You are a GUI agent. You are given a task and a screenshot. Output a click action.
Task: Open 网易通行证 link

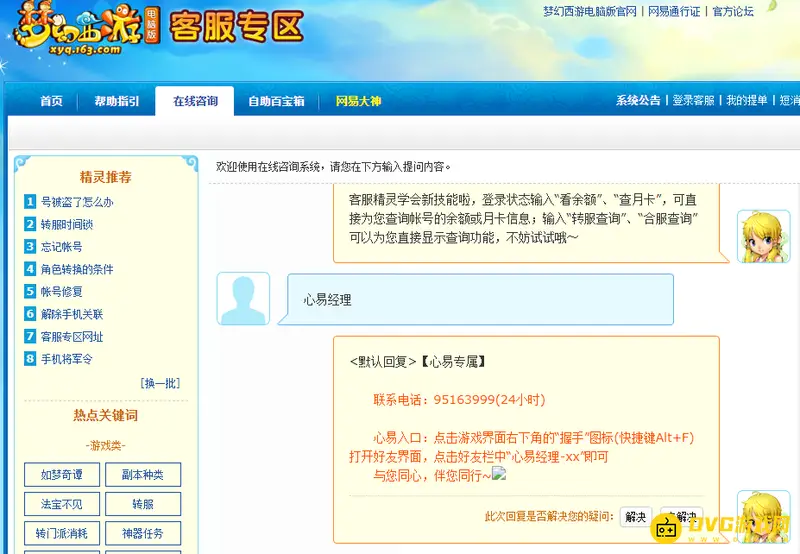[674, 12]
